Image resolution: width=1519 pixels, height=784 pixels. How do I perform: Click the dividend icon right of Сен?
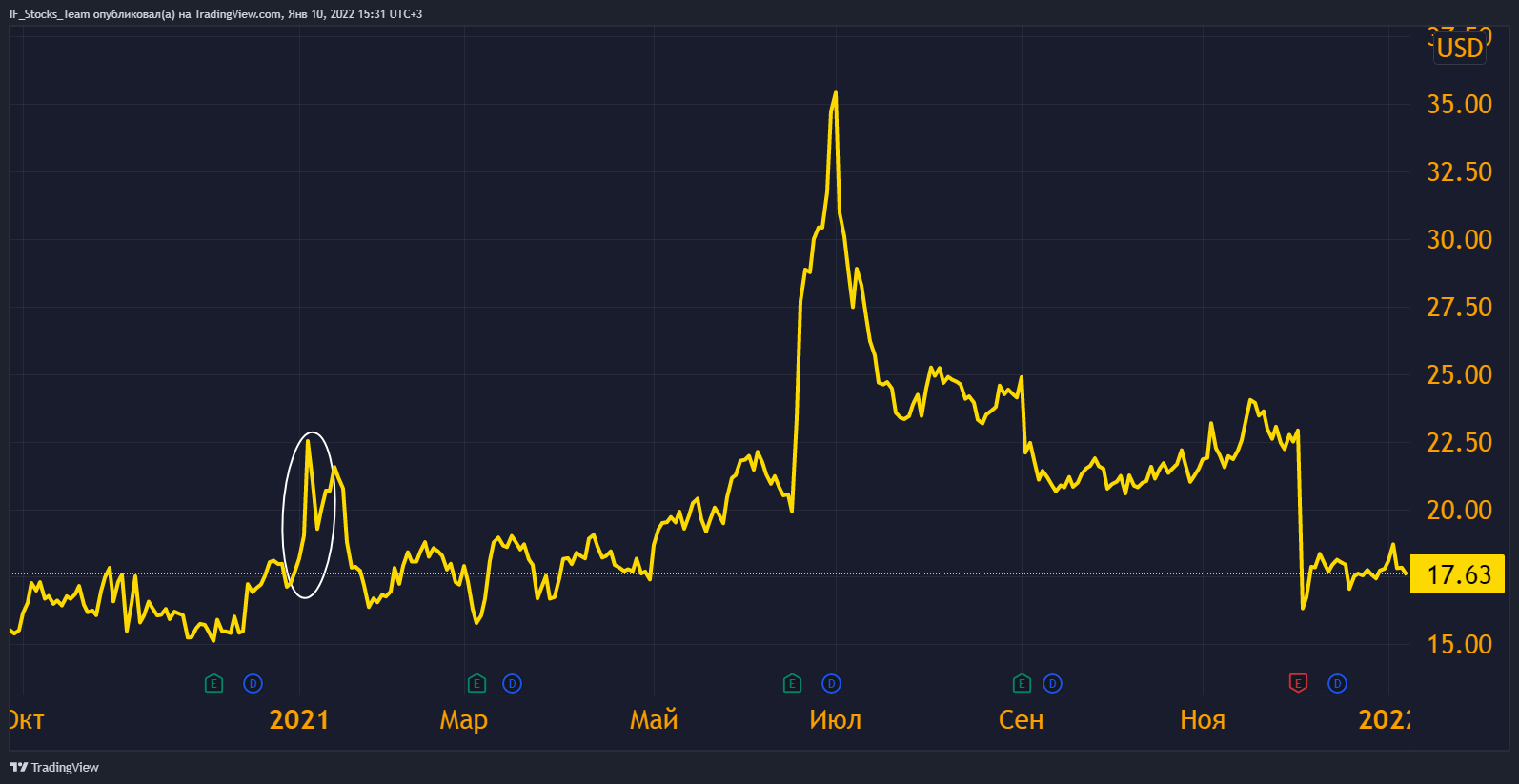pos(1052,683)
